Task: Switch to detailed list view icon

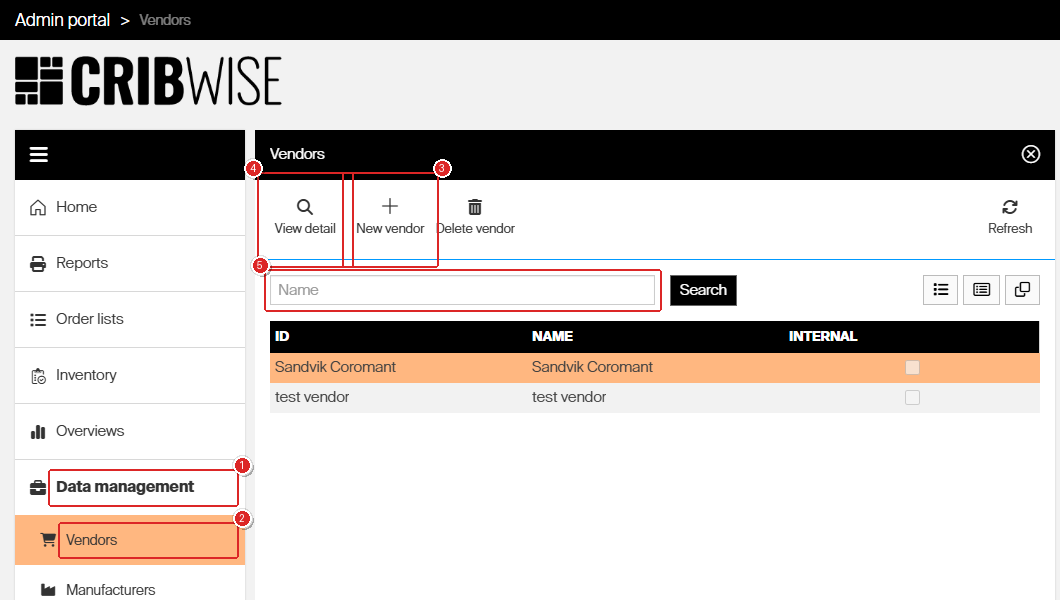Action: 982,290
